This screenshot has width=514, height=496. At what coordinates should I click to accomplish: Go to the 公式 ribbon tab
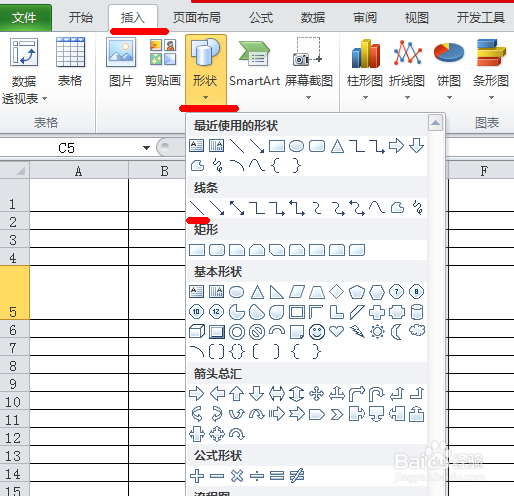pyautogui.click(x=261, y=17)
